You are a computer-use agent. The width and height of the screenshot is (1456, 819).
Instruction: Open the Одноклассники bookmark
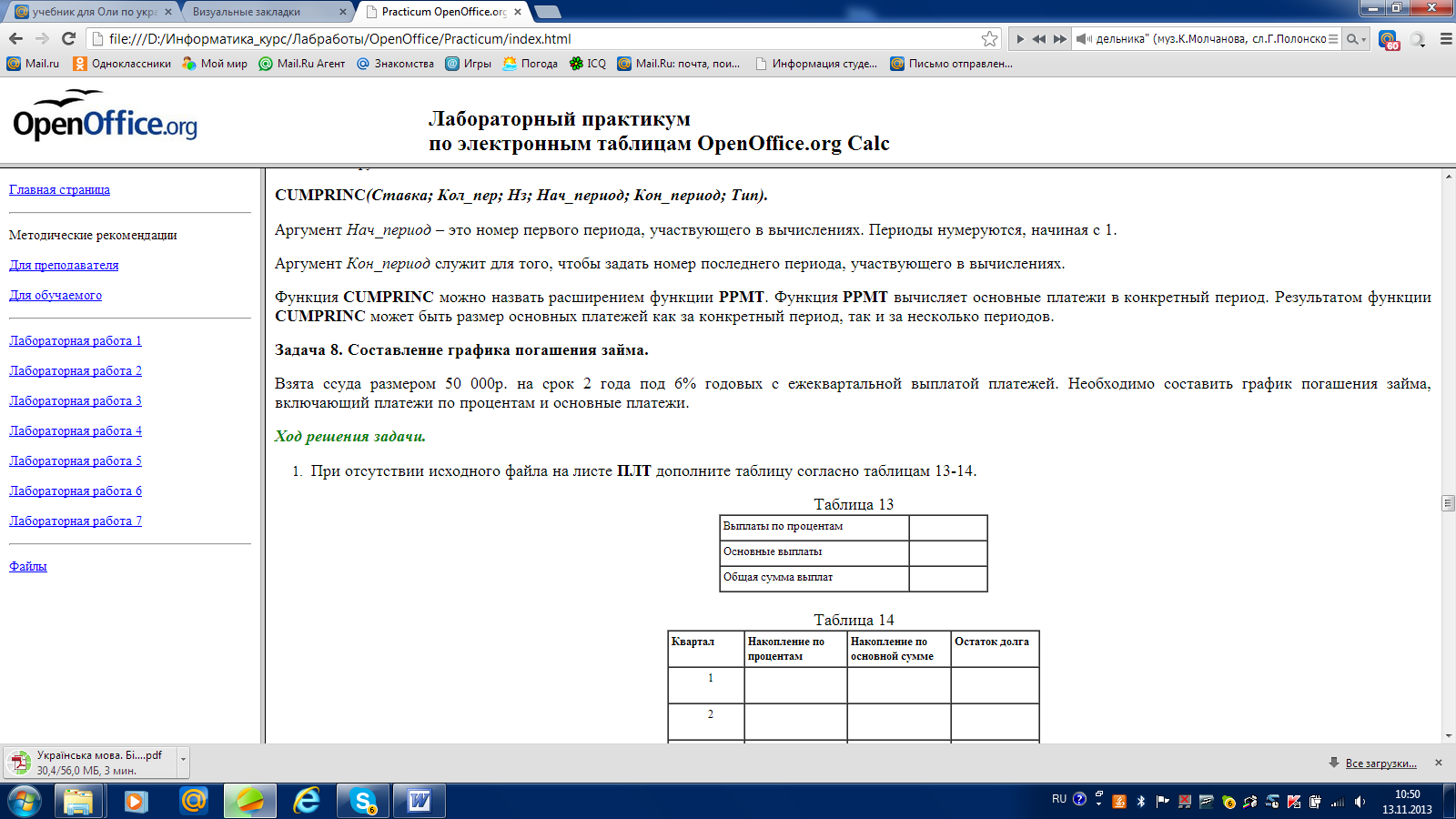(x=122, y=64)
